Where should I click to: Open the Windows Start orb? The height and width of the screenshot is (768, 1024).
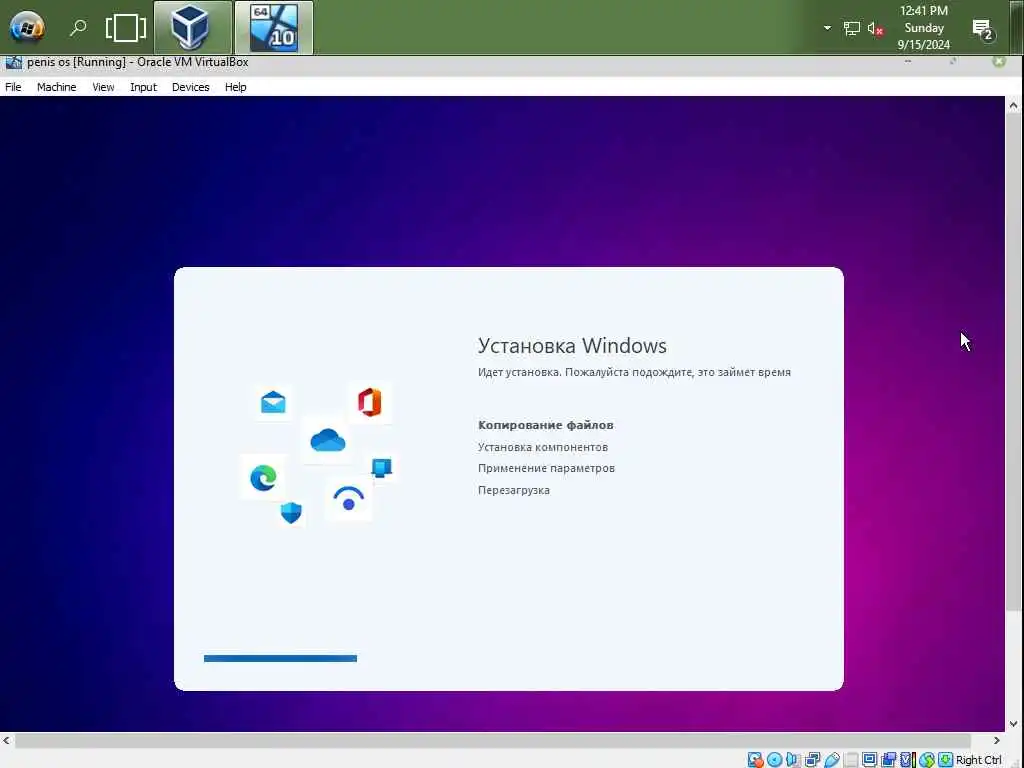[27, 27]
